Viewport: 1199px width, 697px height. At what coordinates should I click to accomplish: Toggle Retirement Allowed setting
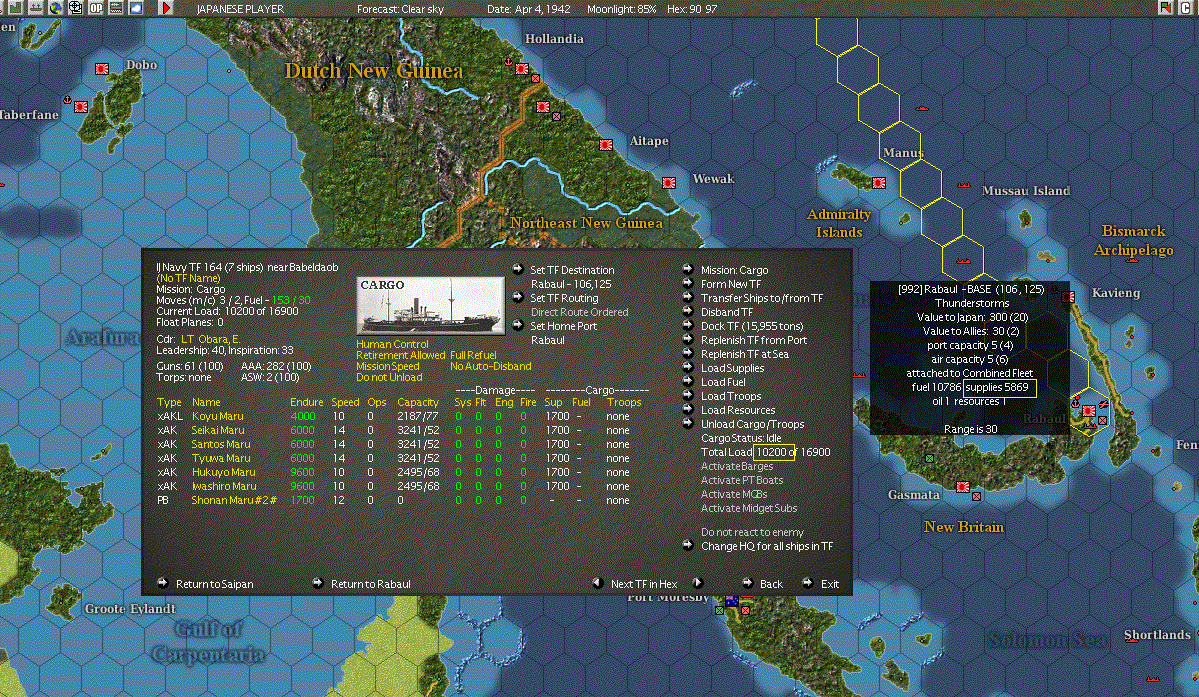pyautogui.click(x=401, y=355)
